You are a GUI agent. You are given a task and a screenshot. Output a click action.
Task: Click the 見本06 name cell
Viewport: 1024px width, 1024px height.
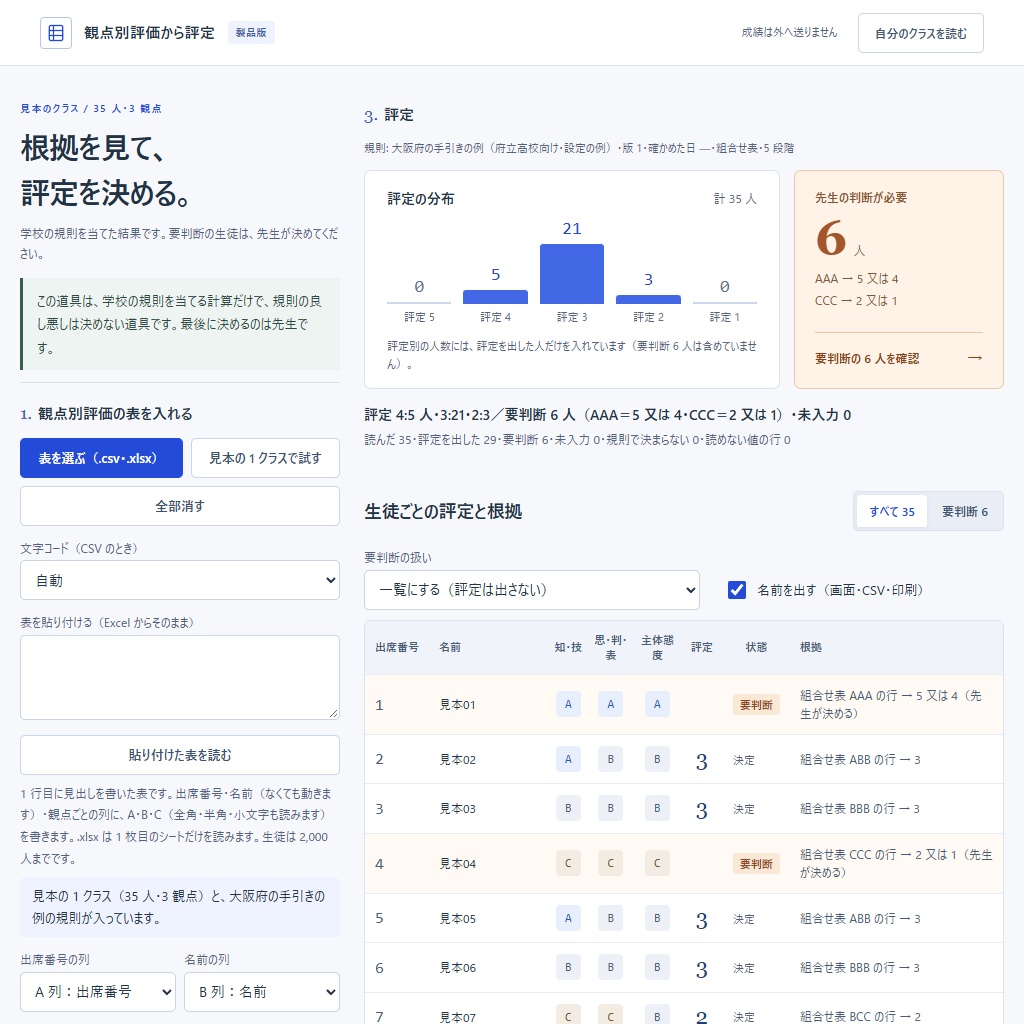pyautogui.click(x=457, y=967)
